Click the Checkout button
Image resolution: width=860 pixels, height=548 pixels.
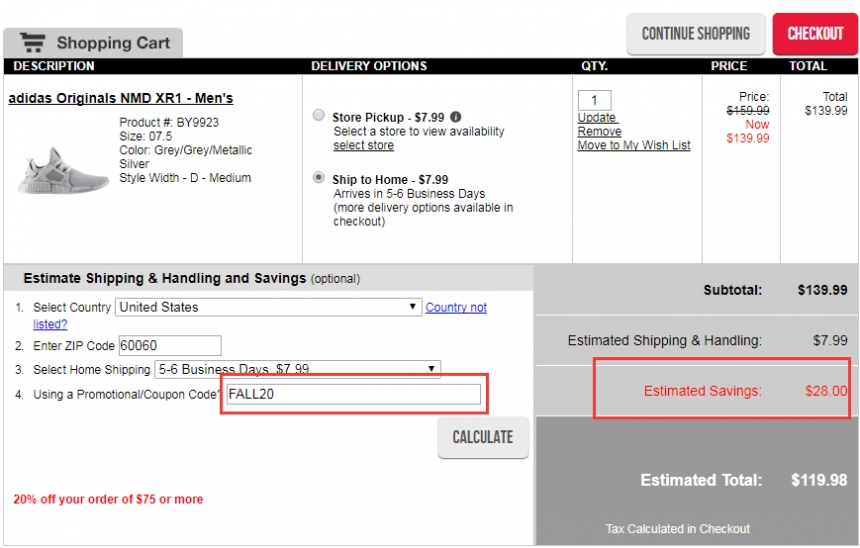click(815, 34)
